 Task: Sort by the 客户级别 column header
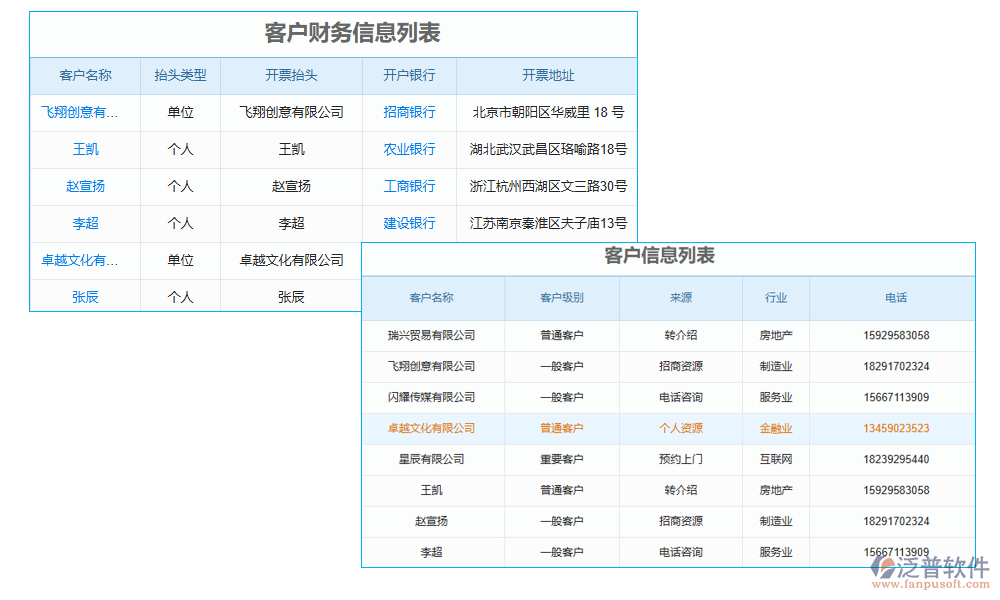[x=561, y=298]
